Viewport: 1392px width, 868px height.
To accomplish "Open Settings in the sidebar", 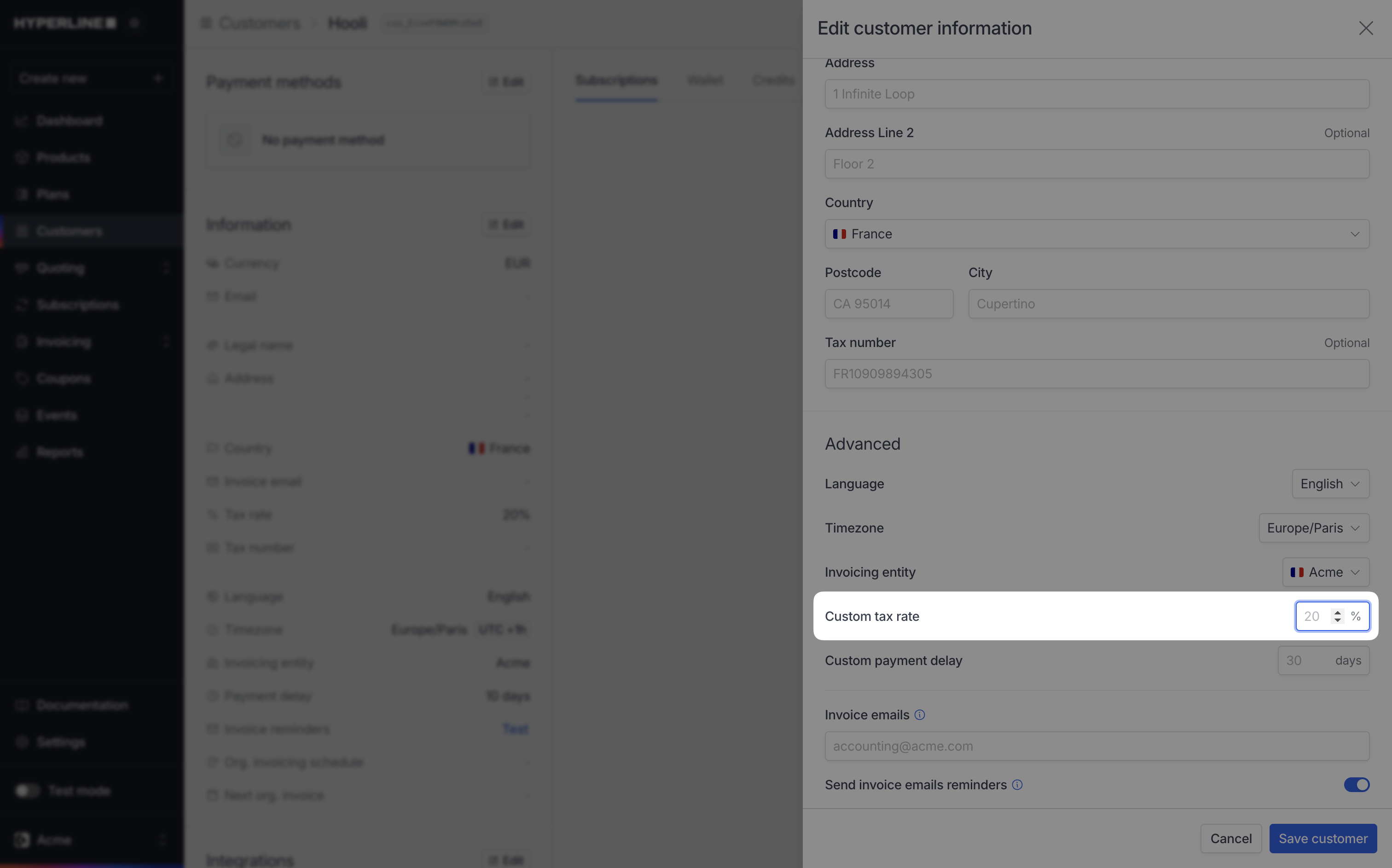I will point(92,742).
